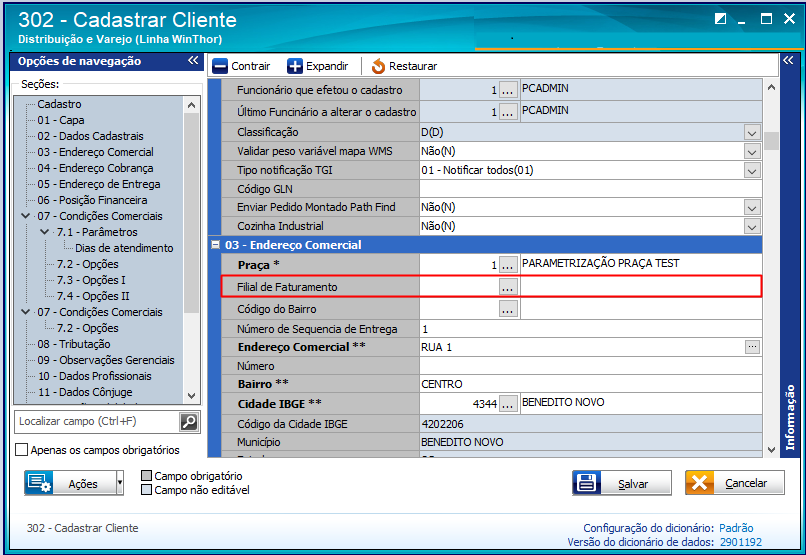Screen dimensions: 806x555
Task: Click the Localizar campo search field
Action: tap(97, 422)
